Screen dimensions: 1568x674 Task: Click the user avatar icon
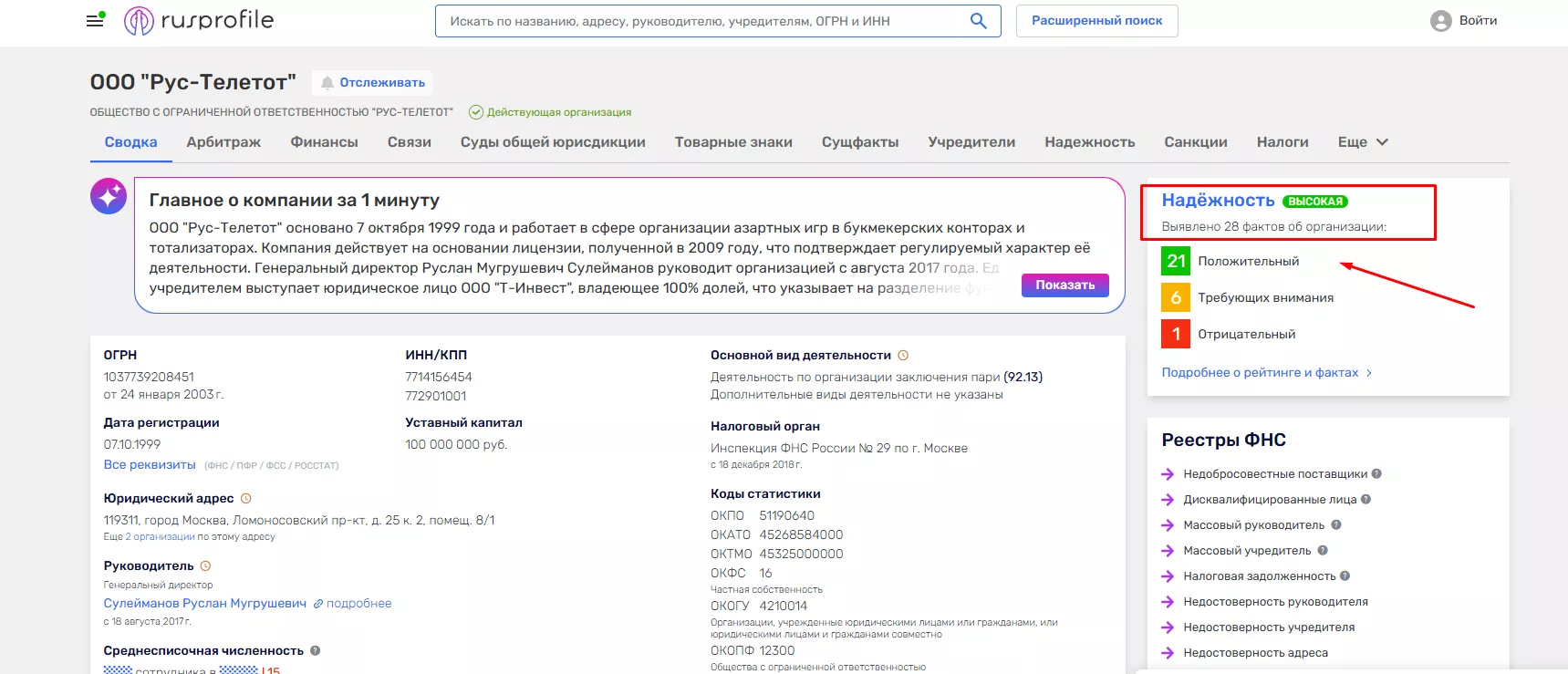point(1441,21)
